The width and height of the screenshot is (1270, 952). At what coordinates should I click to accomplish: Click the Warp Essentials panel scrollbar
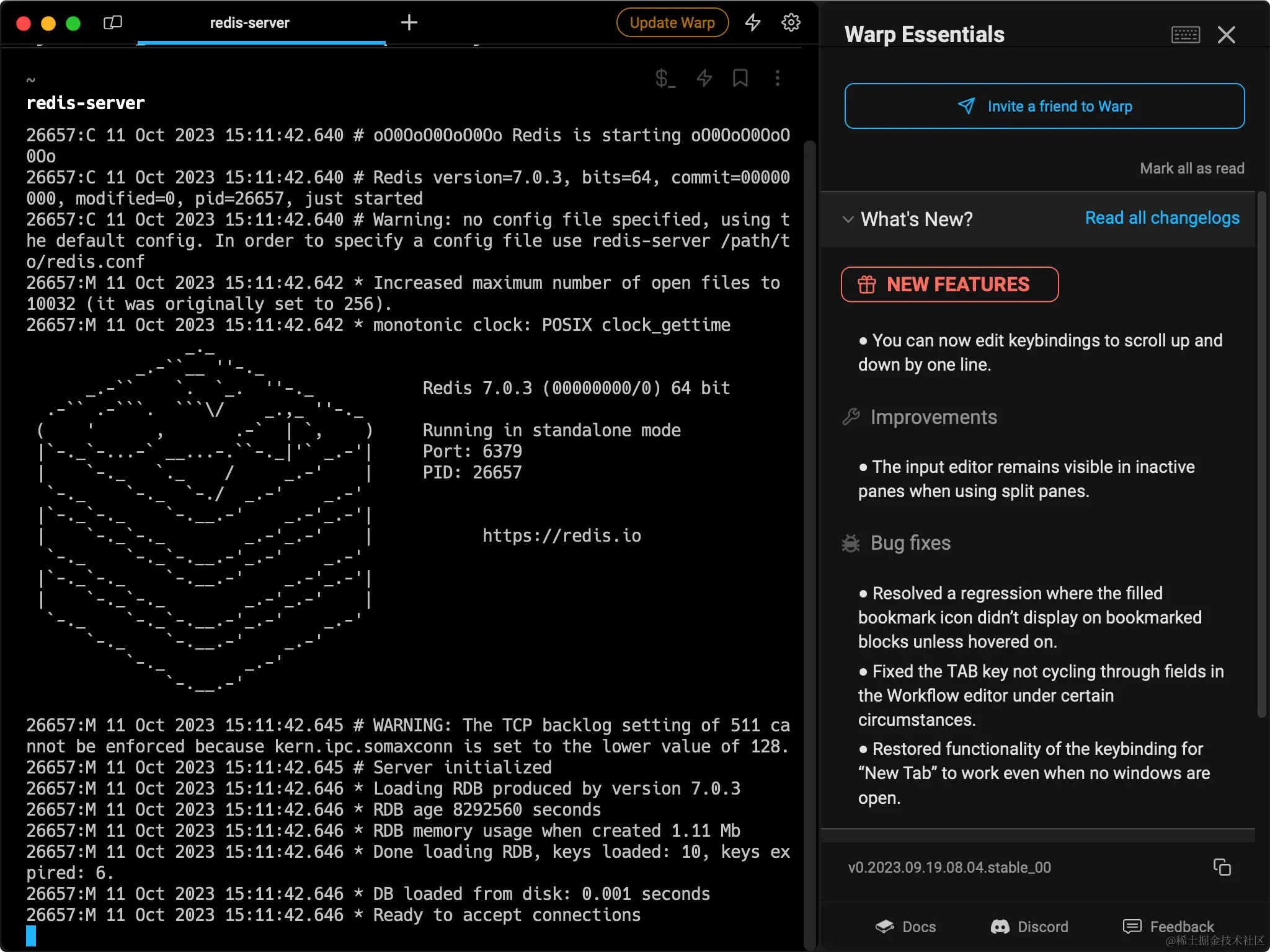(x=1261, y=456)
